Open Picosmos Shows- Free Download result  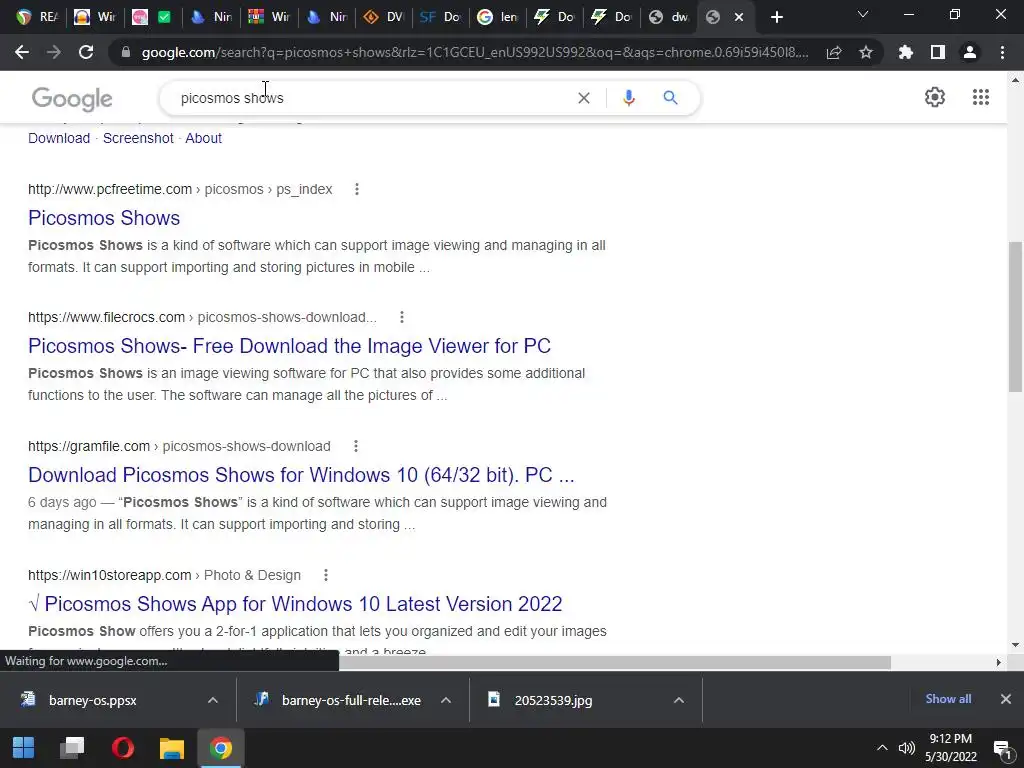[x=289, y=346]
